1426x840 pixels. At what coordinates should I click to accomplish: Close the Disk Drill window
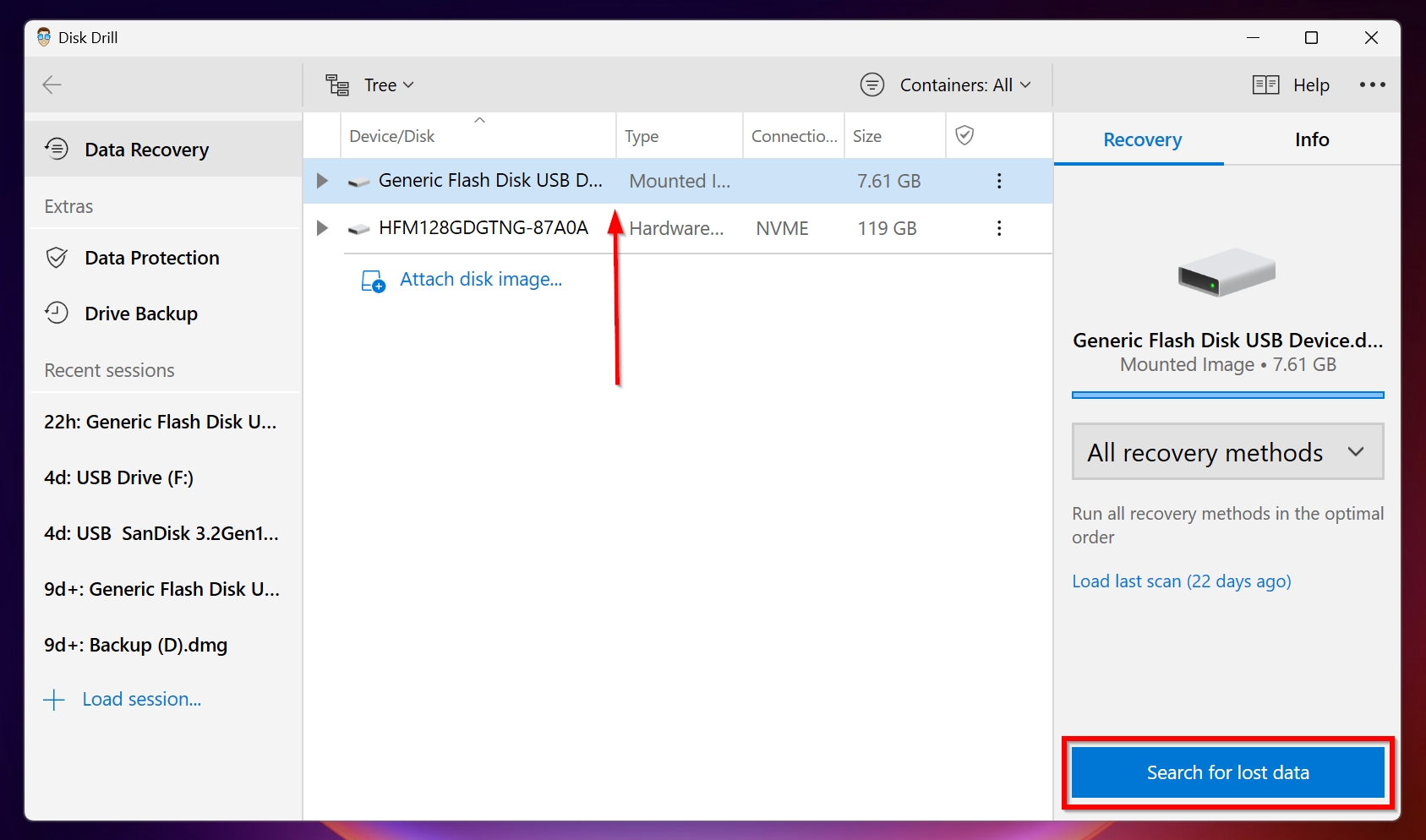(1371, 37)
